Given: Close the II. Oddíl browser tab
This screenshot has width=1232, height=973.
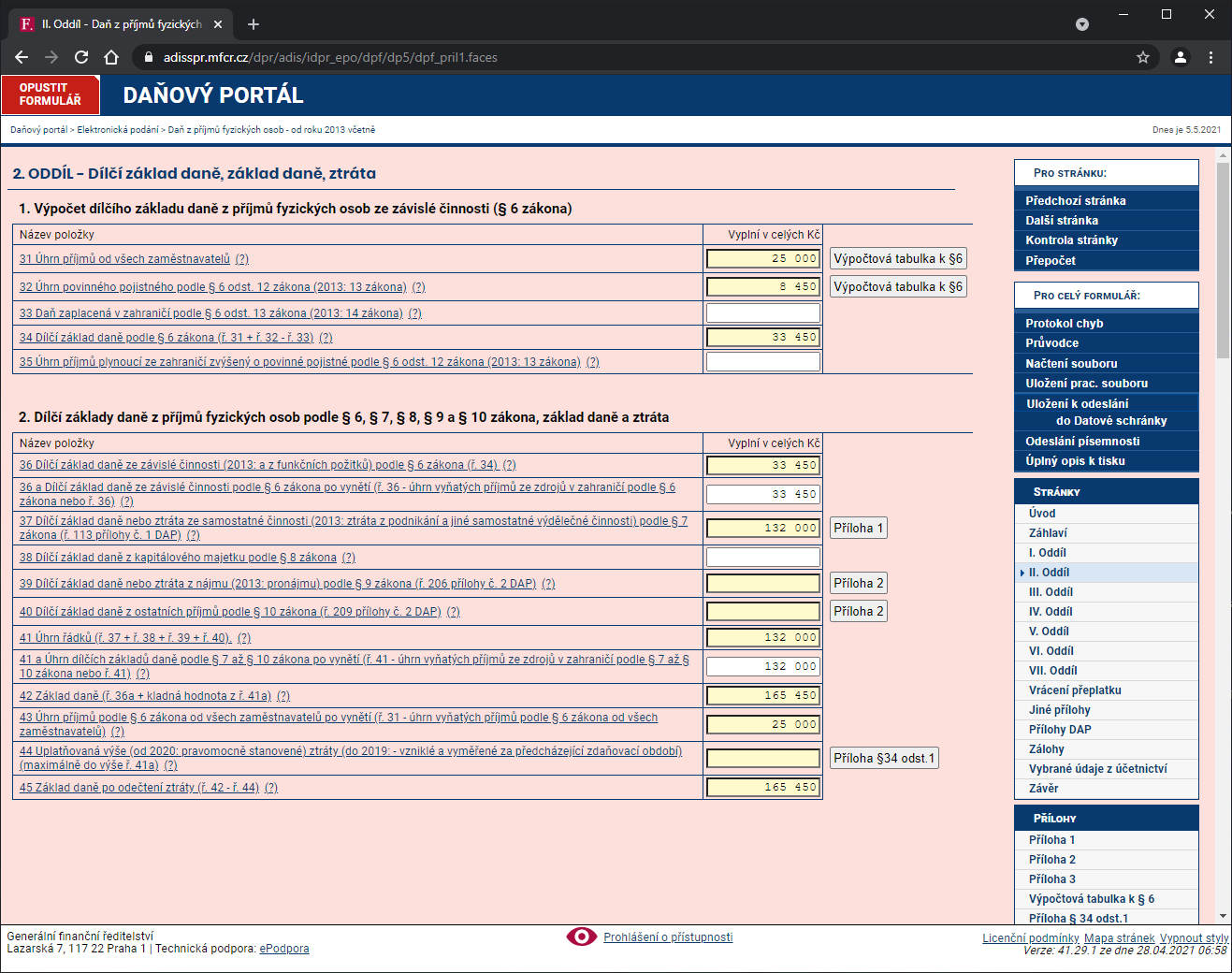Looking at the screenshot, I should point(218,24).
